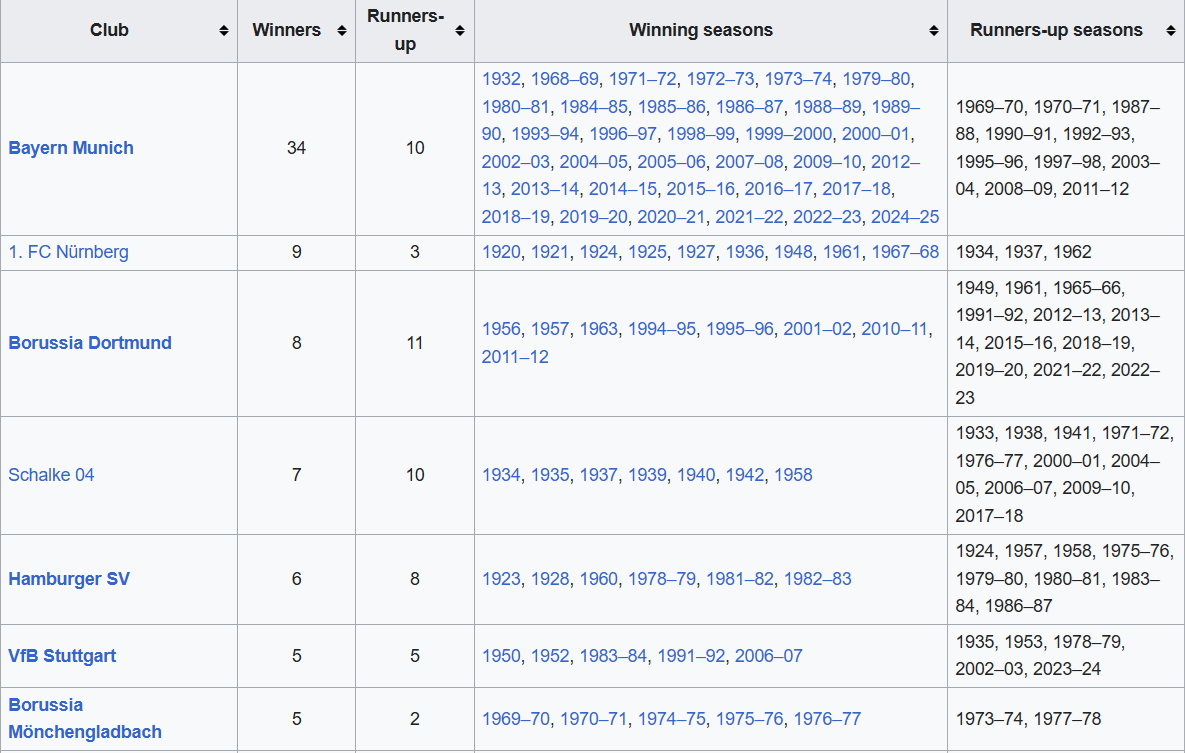Open Bayern's 2004–05 season link
The height and width of the screenshot is (753, 1185).
pos(593,162)
